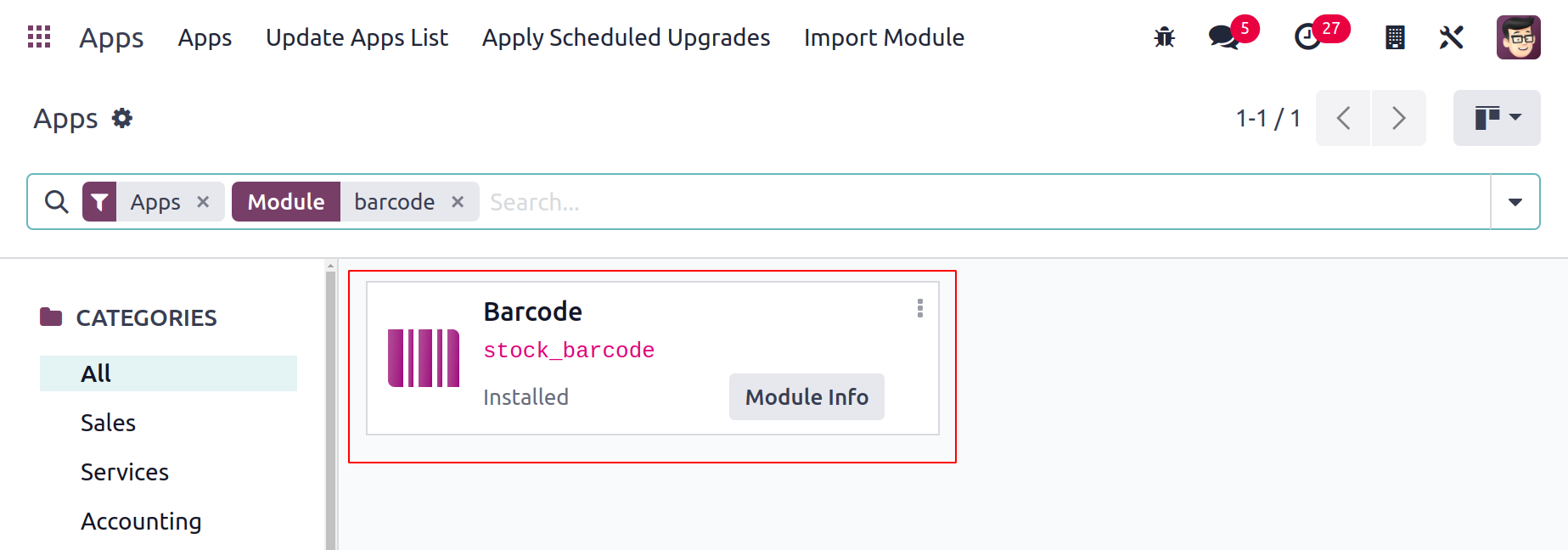The height and width of the screenshot is (550, 1568).
Task: Open the activities clock icon
Action: tap(1307, 37)
